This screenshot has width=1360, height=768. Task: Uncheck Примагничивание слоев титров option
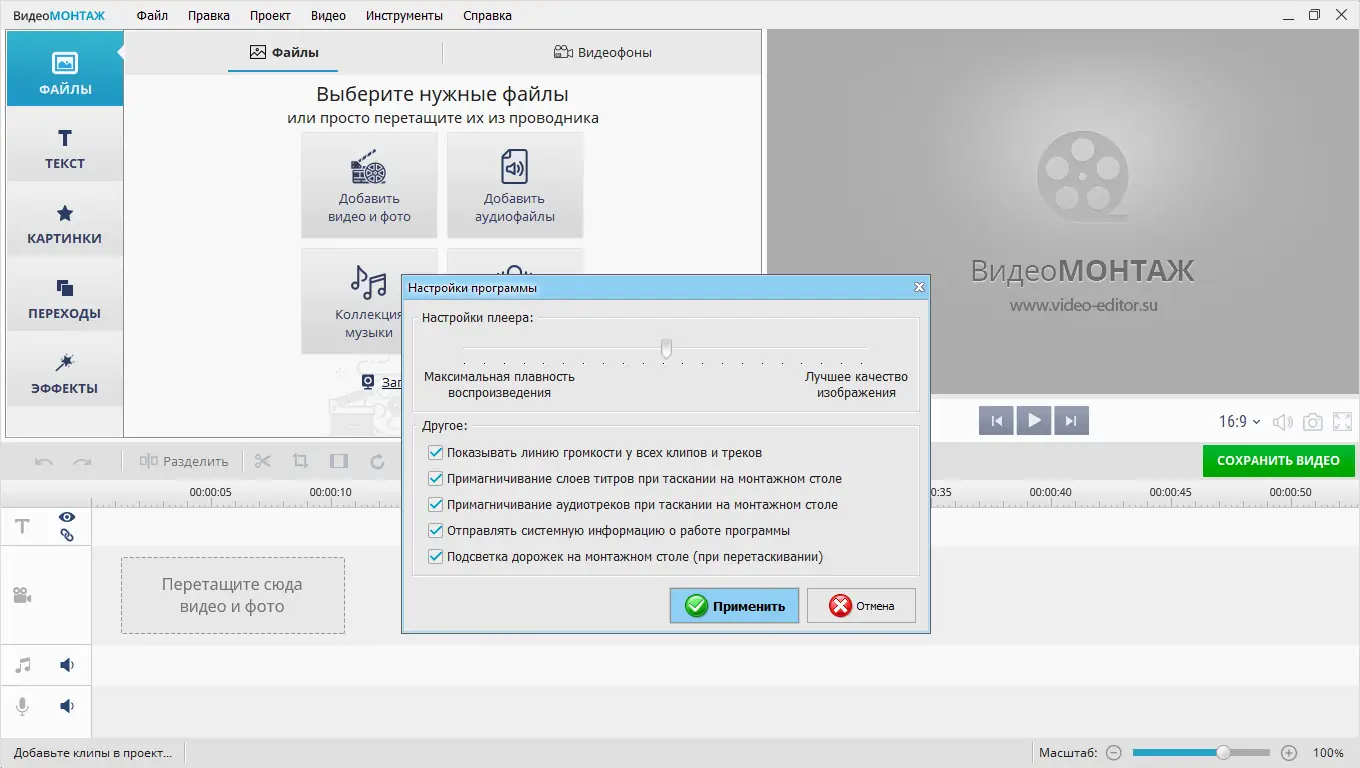[x=435, y=479]
